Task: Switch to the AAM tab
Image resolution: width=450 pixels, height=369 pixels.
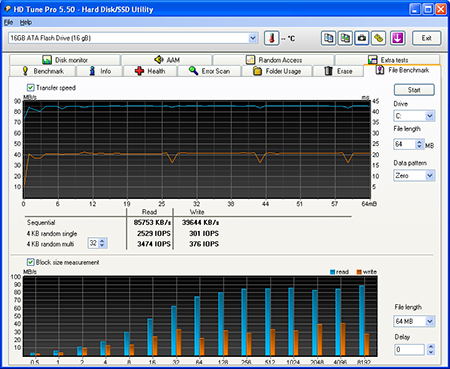Action: 167,60
